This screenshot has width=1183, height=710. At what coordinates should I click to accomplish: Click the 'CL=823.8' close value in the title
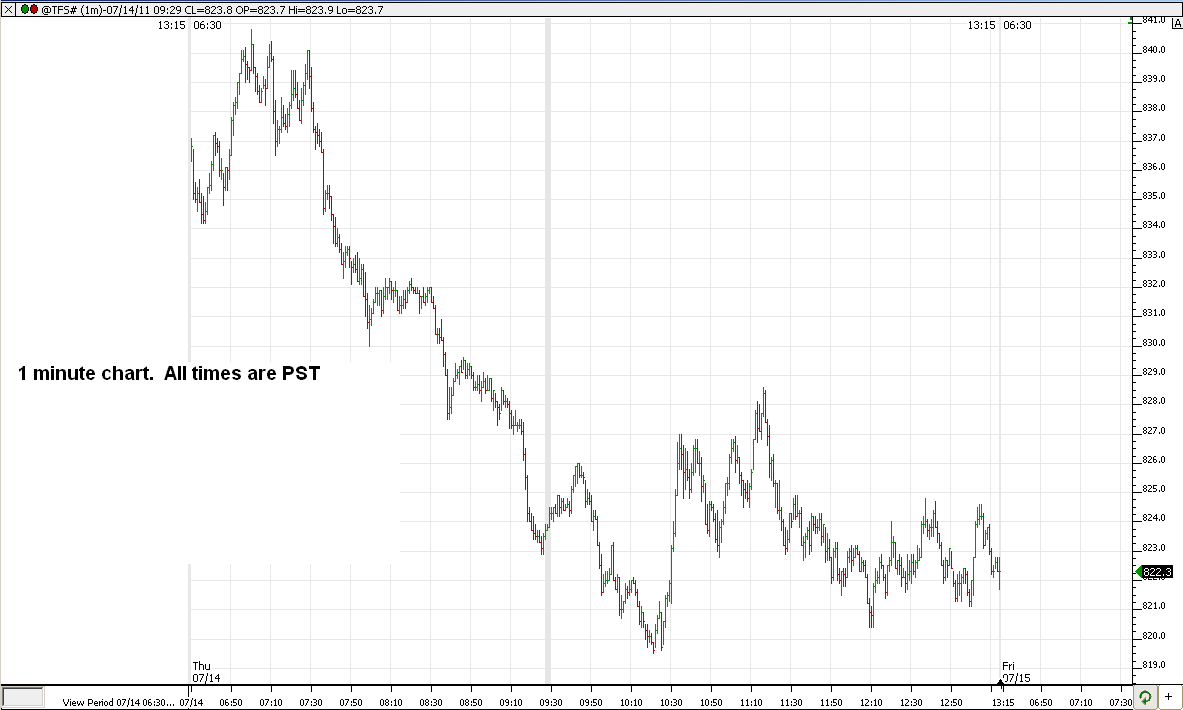209,10
